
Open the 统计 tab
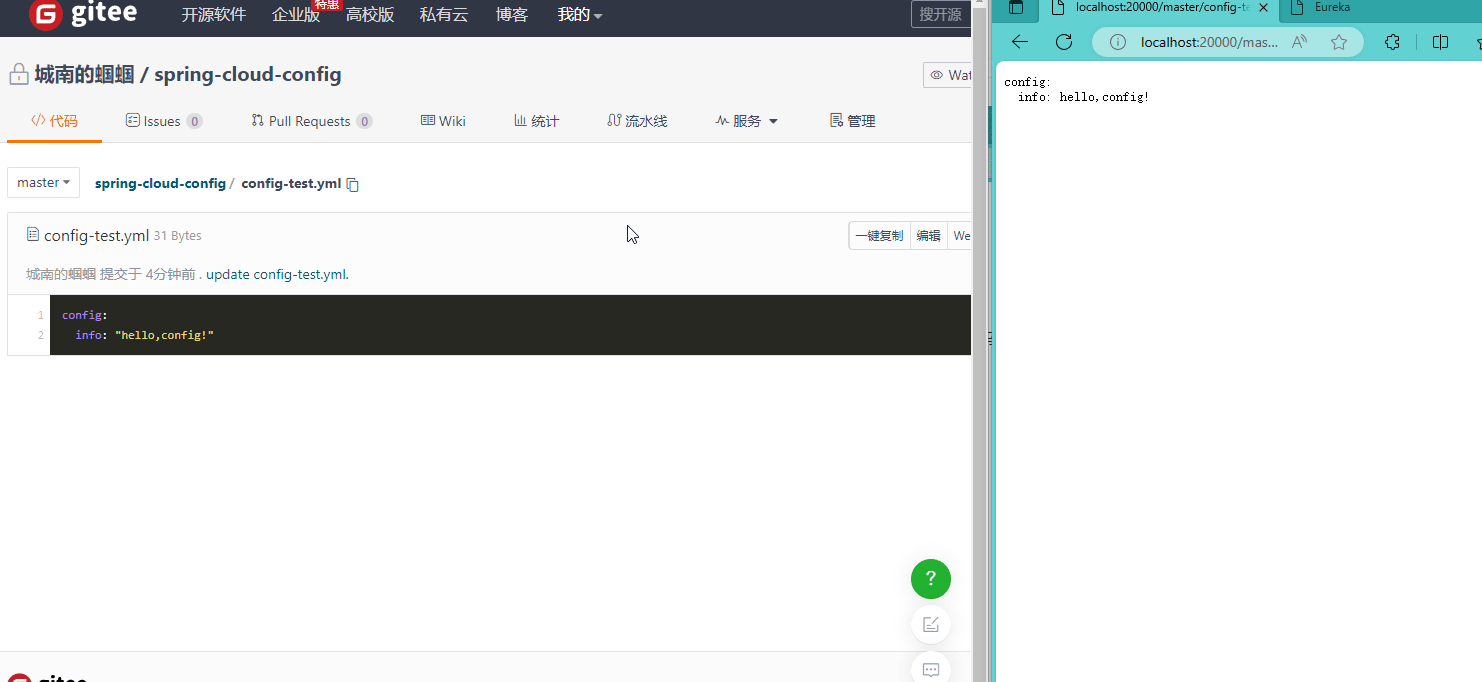coord(536,121)
